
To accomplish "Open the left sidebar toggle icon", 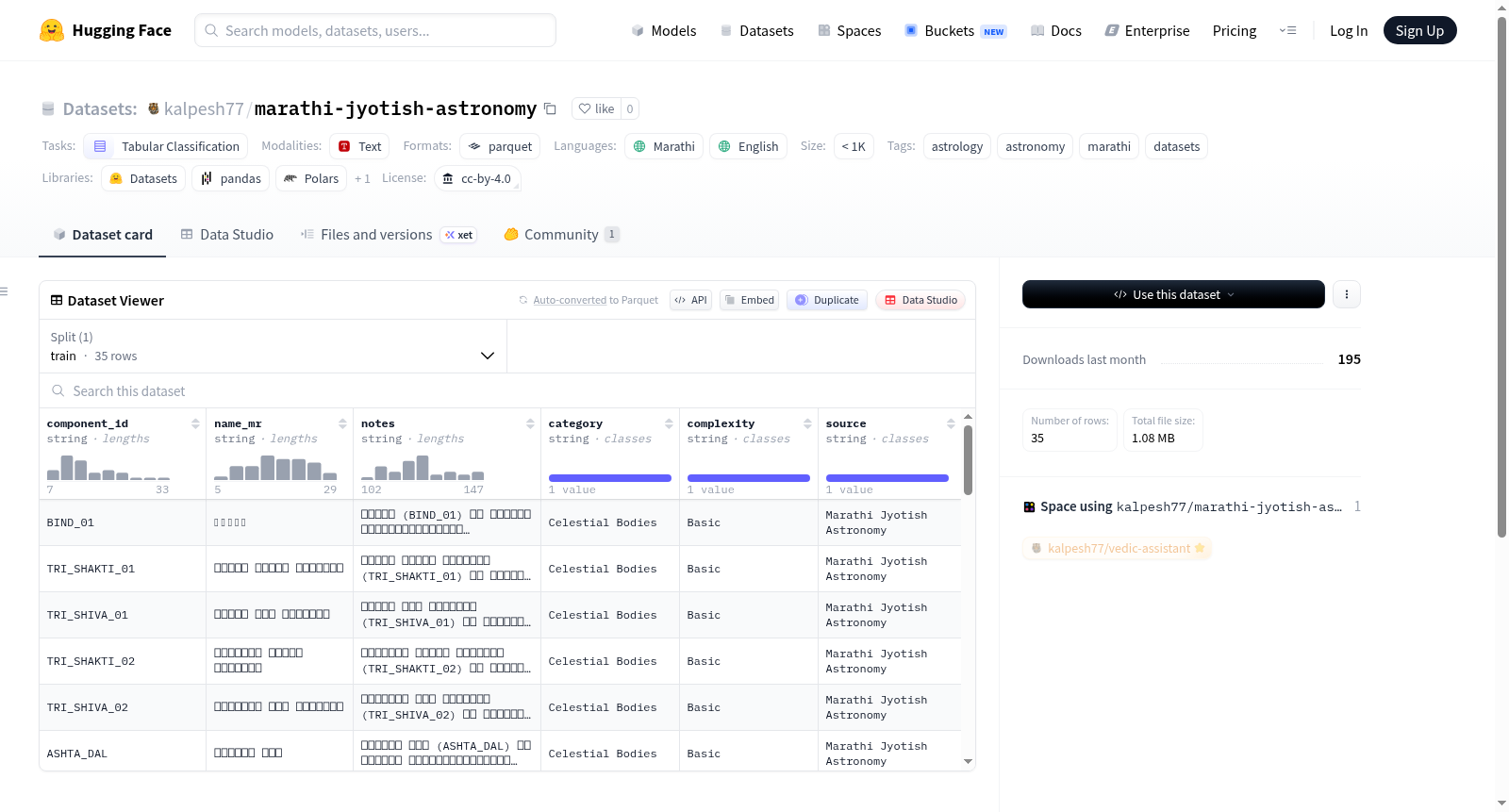I will tap(4, 291).
